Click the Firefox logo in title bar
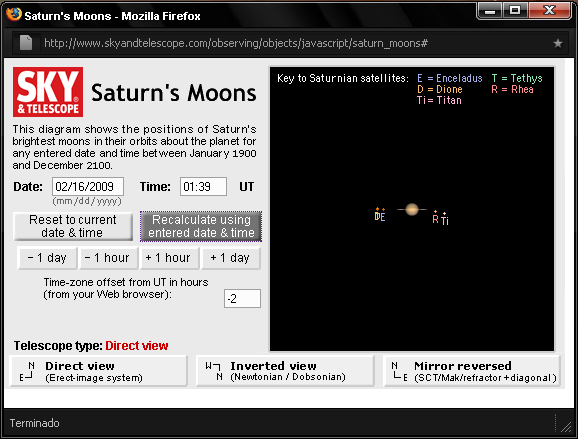The image size is (578, 439). (14, 15)
